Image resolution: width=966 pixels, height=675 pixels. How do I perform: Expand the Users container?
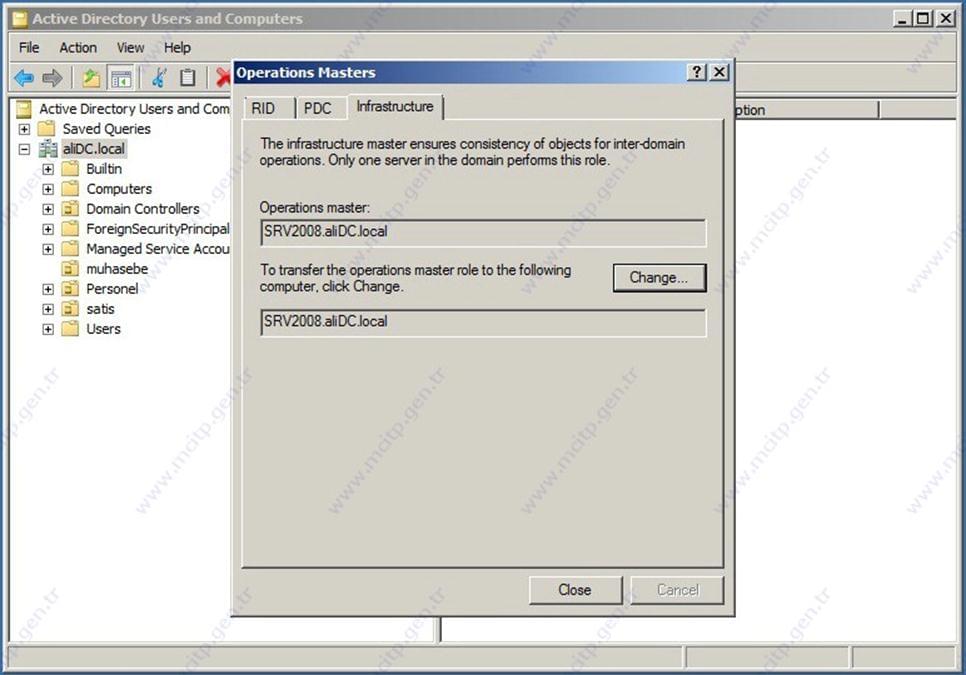[48, 329]
